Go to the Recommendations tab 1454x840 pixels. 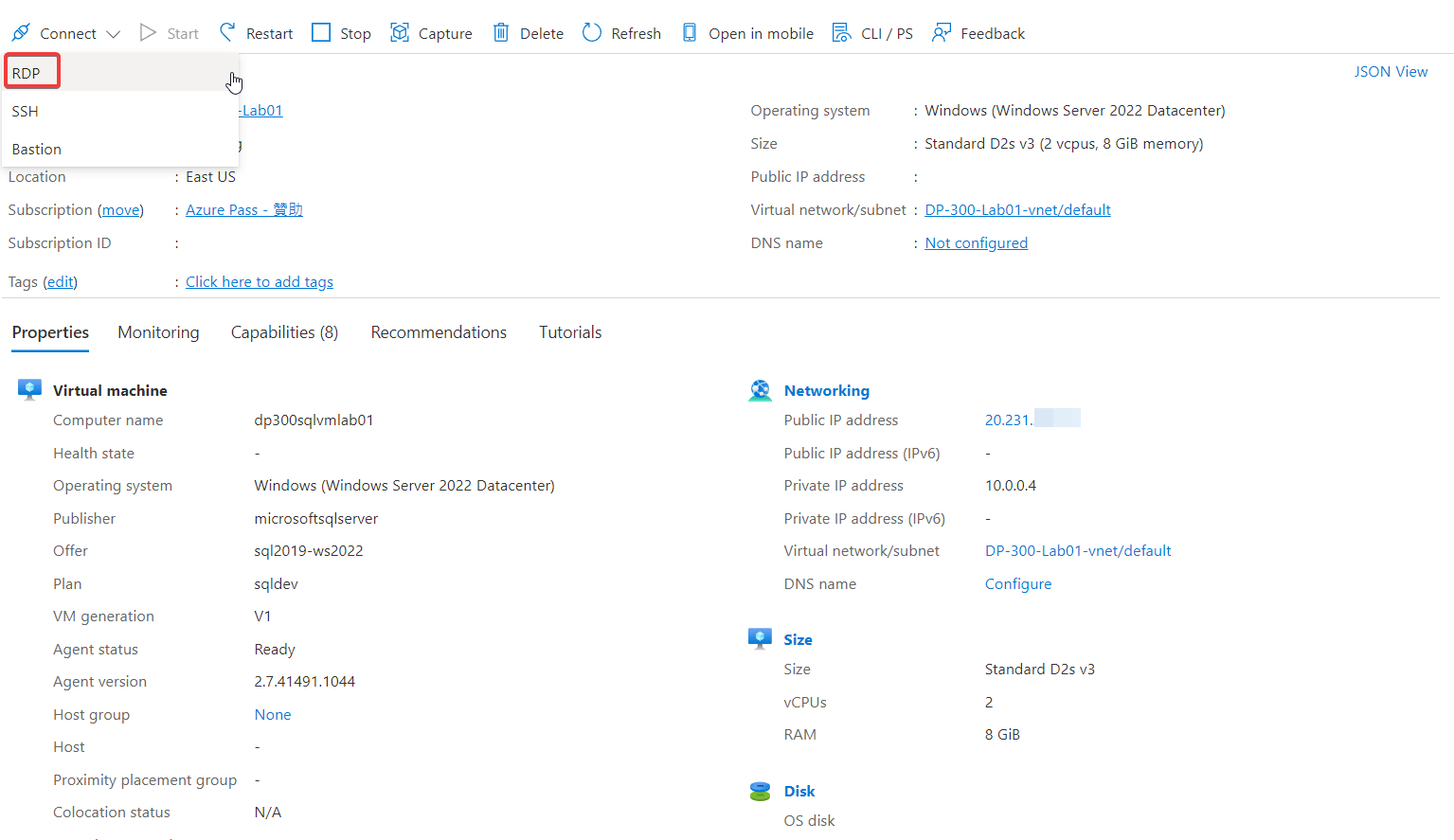pos(439,332)
